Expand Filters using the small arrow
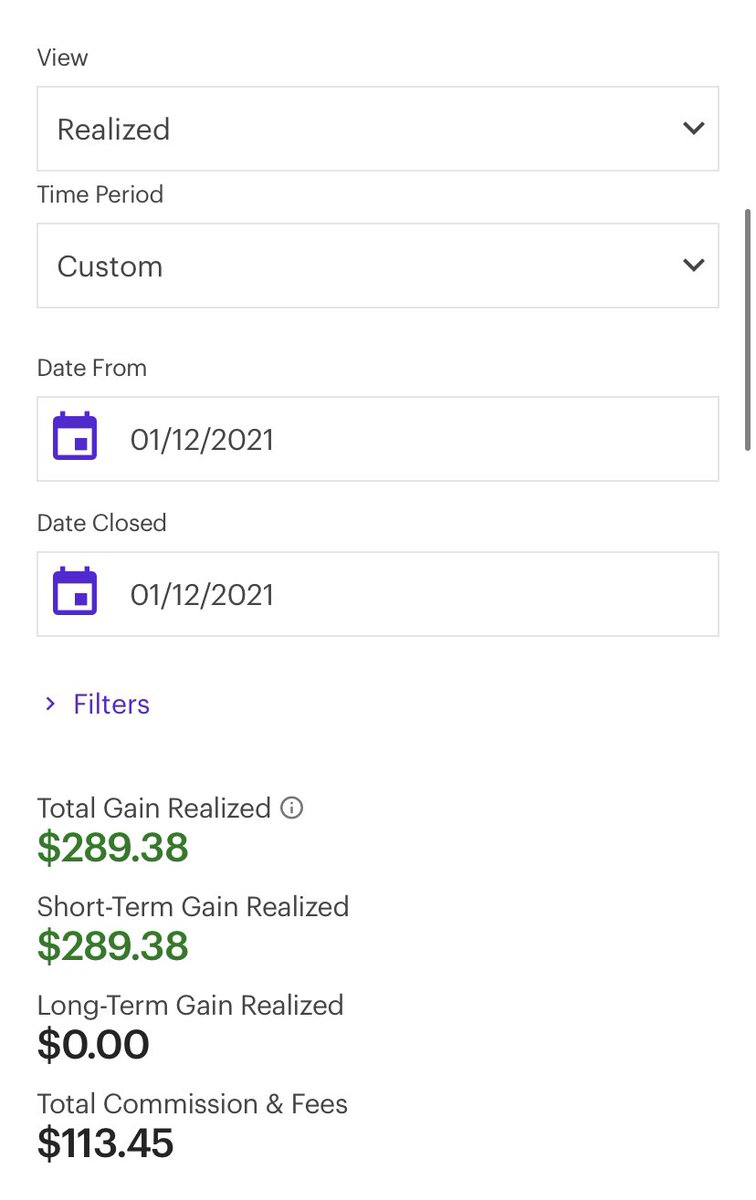 click(50, 704)
